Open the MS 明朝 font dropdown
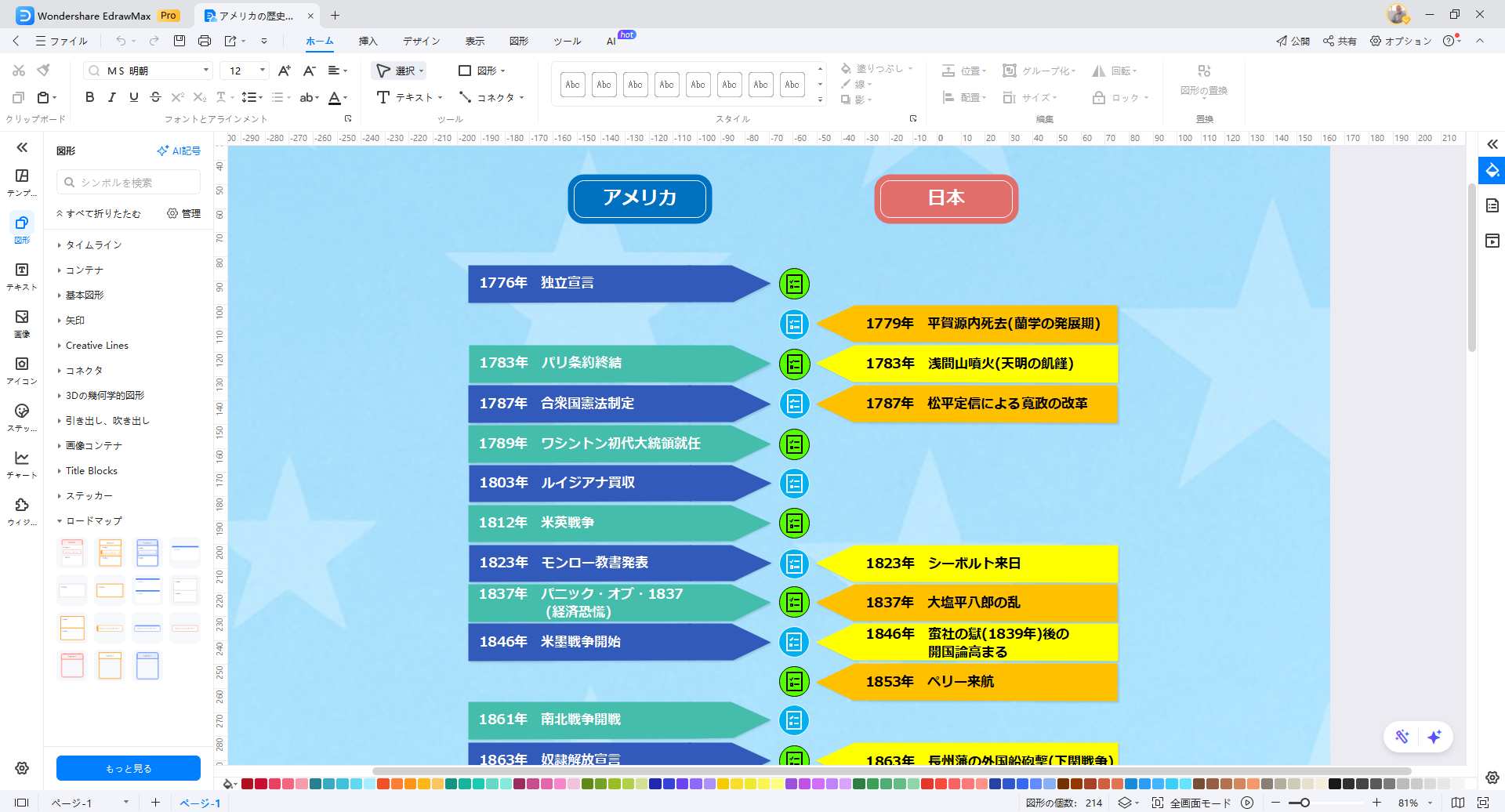Image resolution: width=1505 pixels, height=812 pixels. tap(206, 70)
